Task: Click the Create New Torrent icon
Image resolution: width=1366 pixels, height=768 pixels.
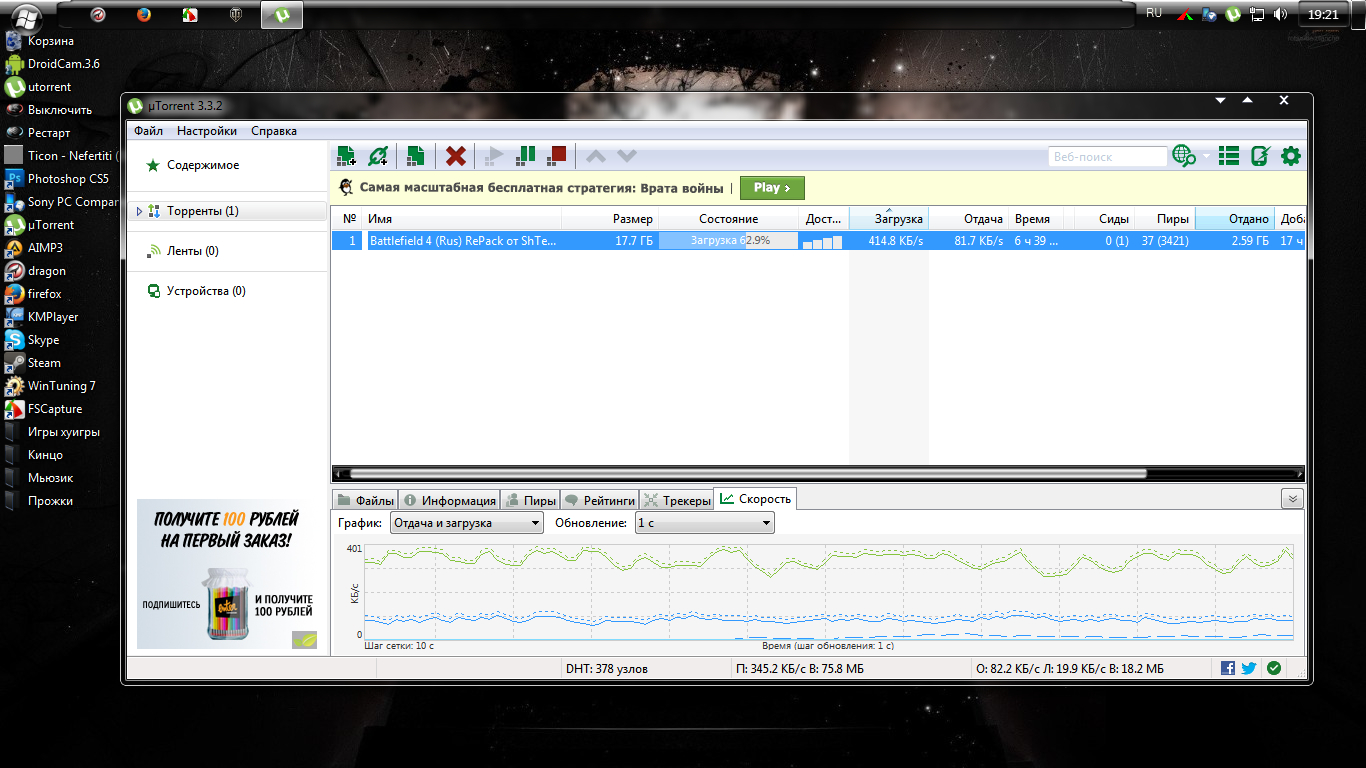Action: pos(416,156)
